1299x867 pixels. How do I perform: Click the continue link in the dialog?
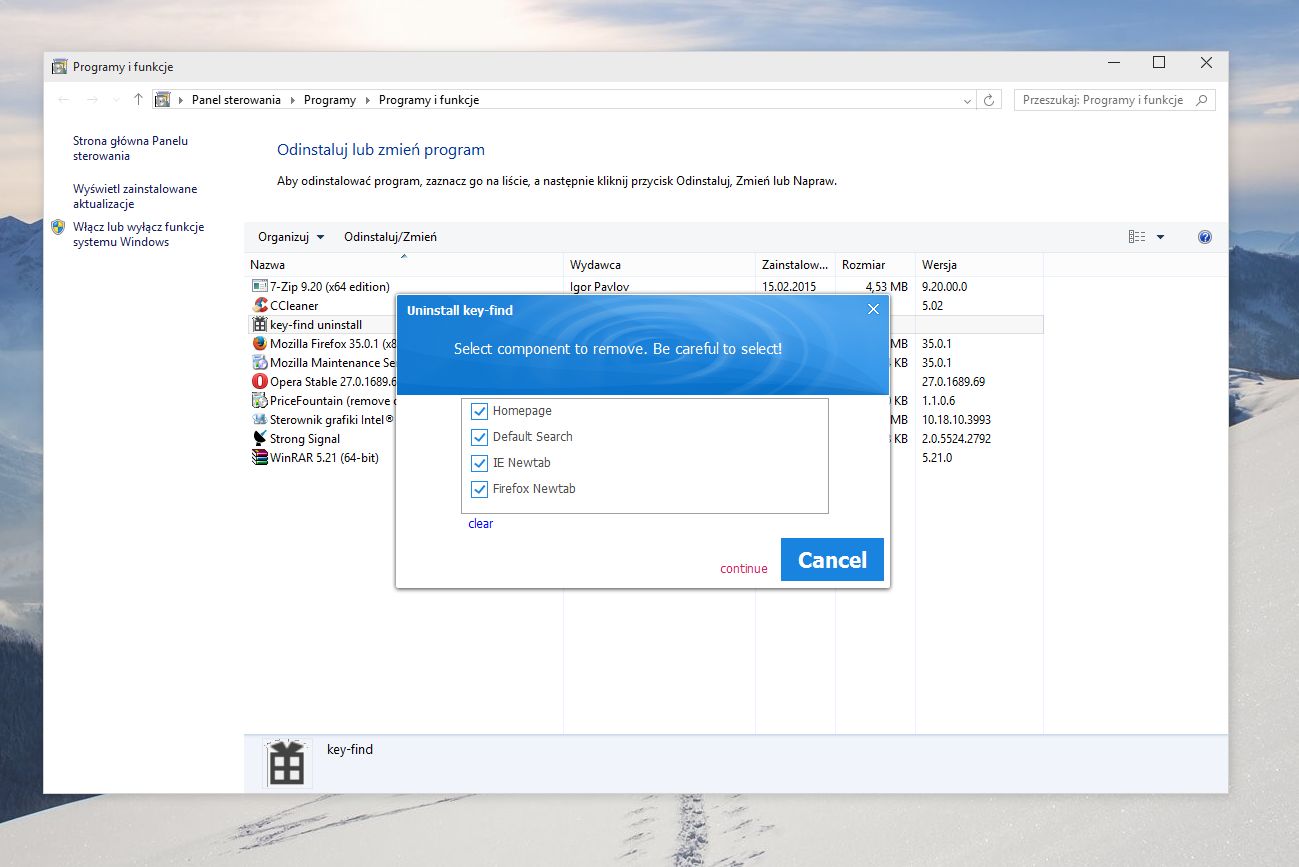744,569
